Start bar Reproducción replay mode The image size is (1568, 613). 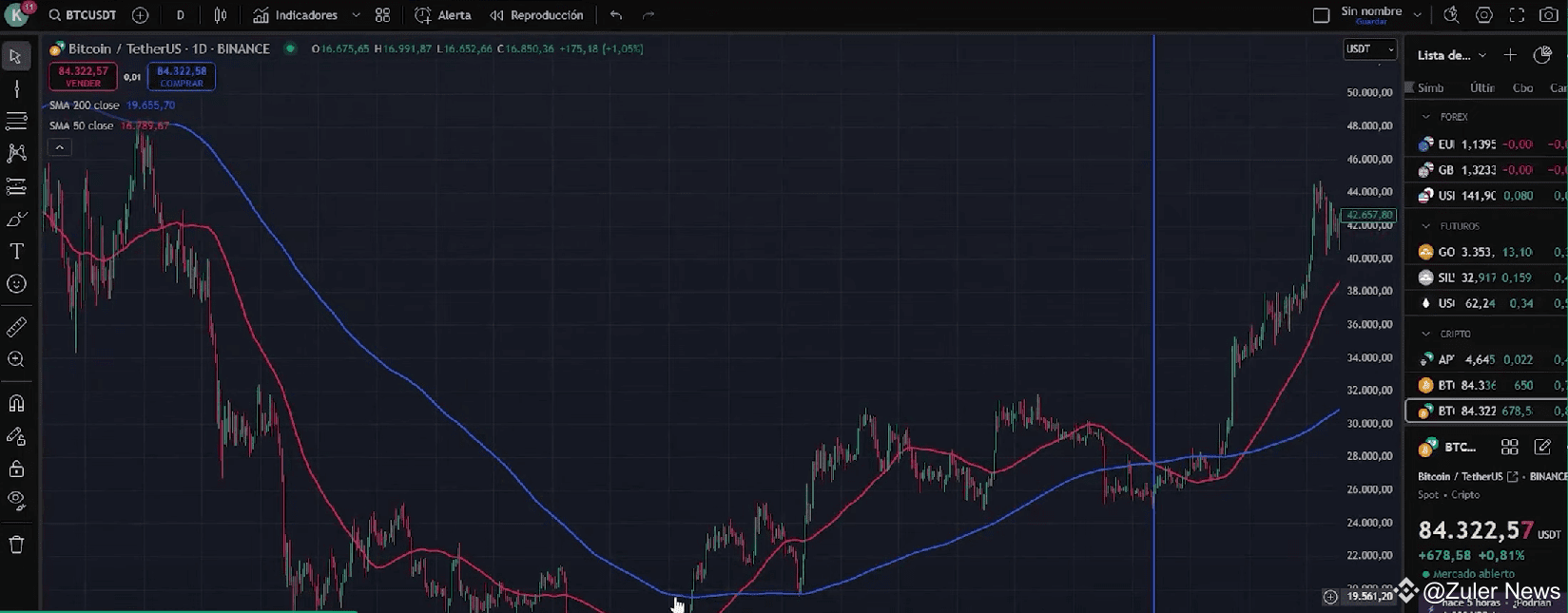point(536,15)
